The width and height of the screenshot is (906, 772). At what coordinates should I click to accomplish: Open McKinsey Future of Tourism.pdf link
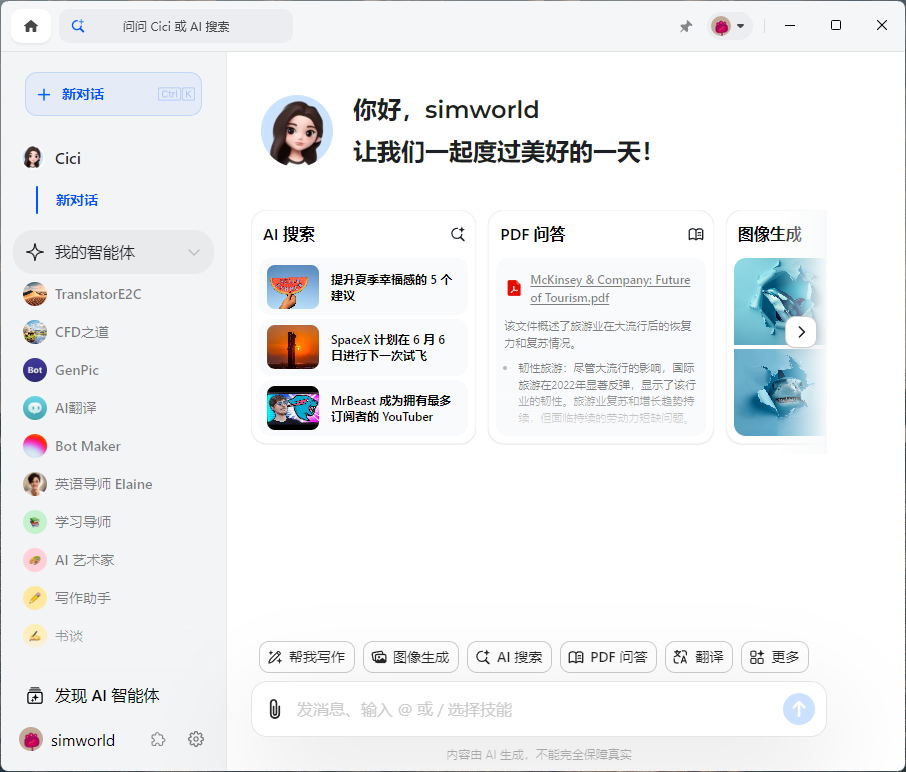(x=610, y=288)
